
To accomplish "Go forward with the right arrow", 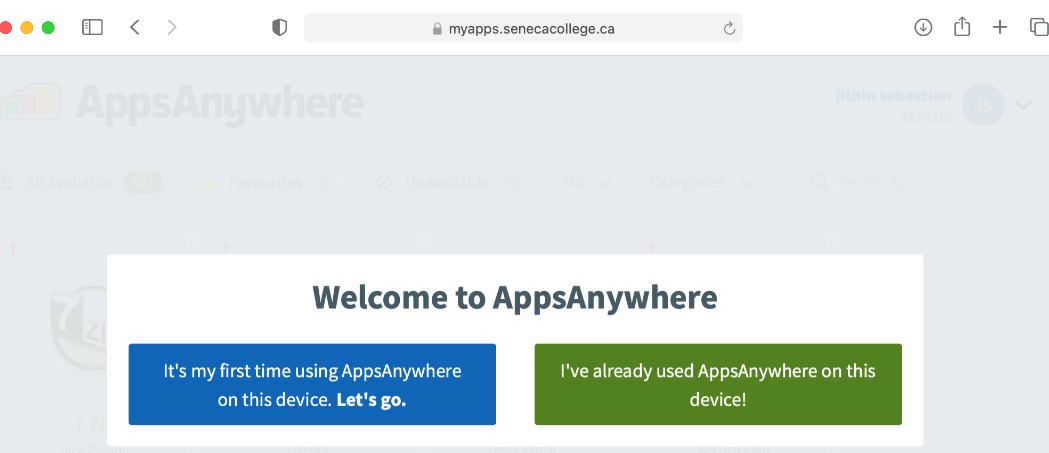I will pos(172,27).
